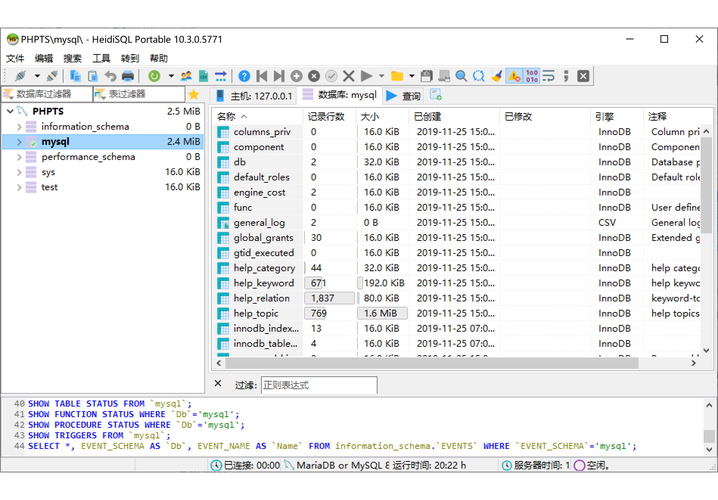The height and width of the screenshot is (500, 718).
Task: Toggle the warning triangle toolbar button
Action: coord(513,76)
